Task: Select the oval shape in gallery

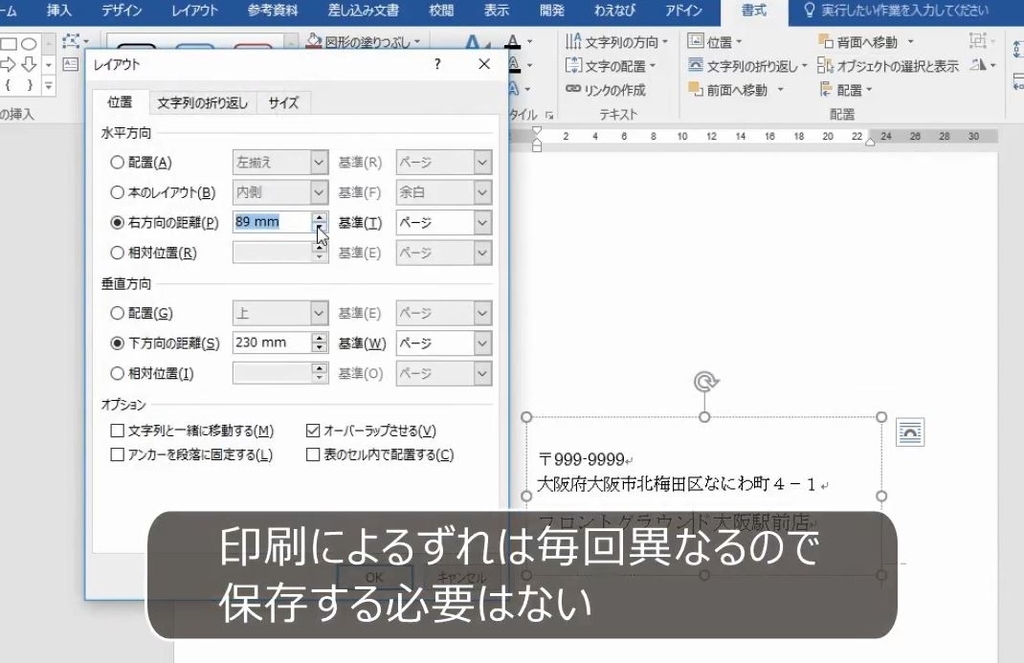Action: 29,44
